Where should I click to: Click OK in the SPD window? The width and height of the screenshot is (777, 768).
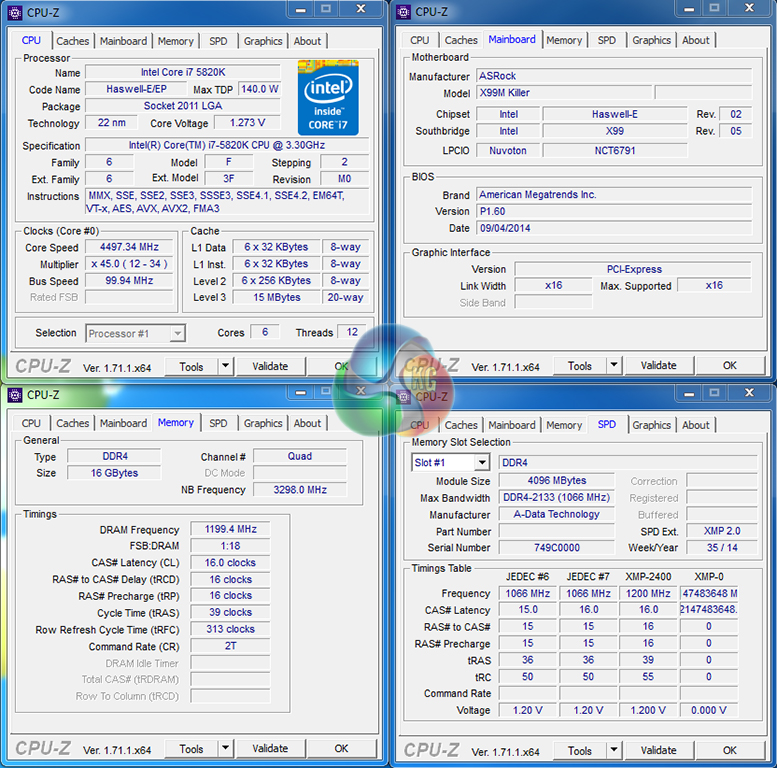[730, 750]
